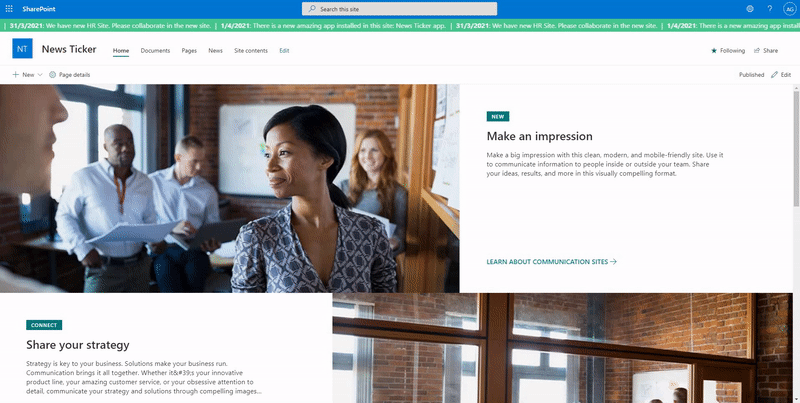800x403 pixels.
Task: Go to the News navigation tab
Action: click(x=215, y=50)
